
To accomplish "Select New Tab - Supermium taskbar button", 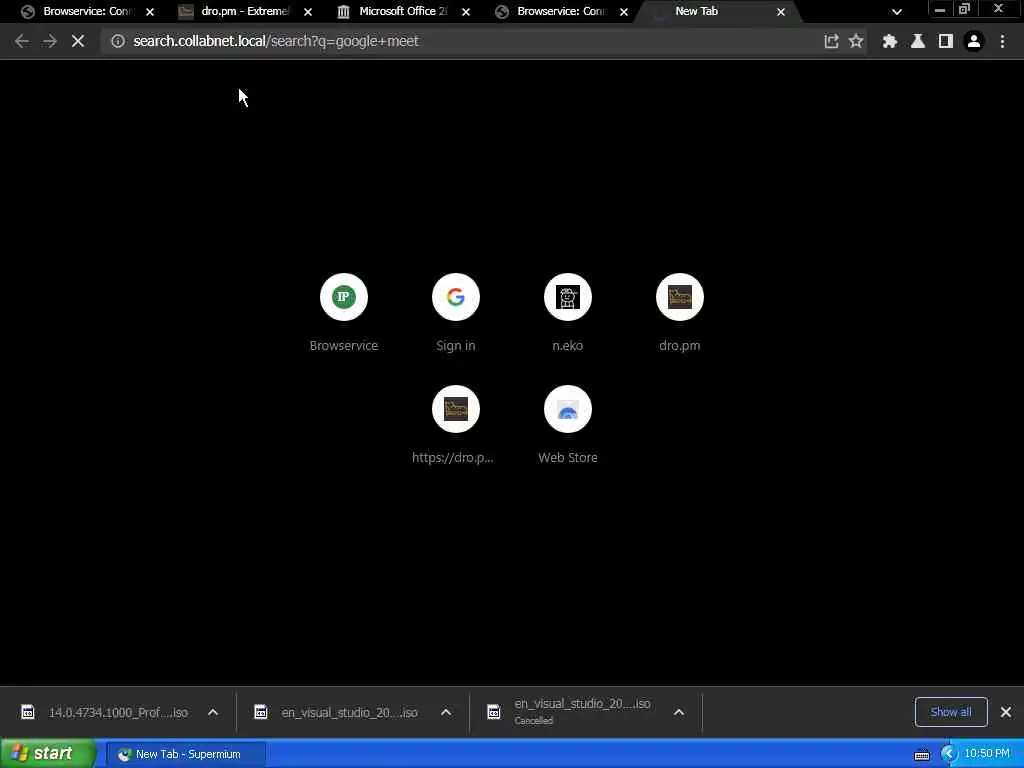I will (186, 754).
